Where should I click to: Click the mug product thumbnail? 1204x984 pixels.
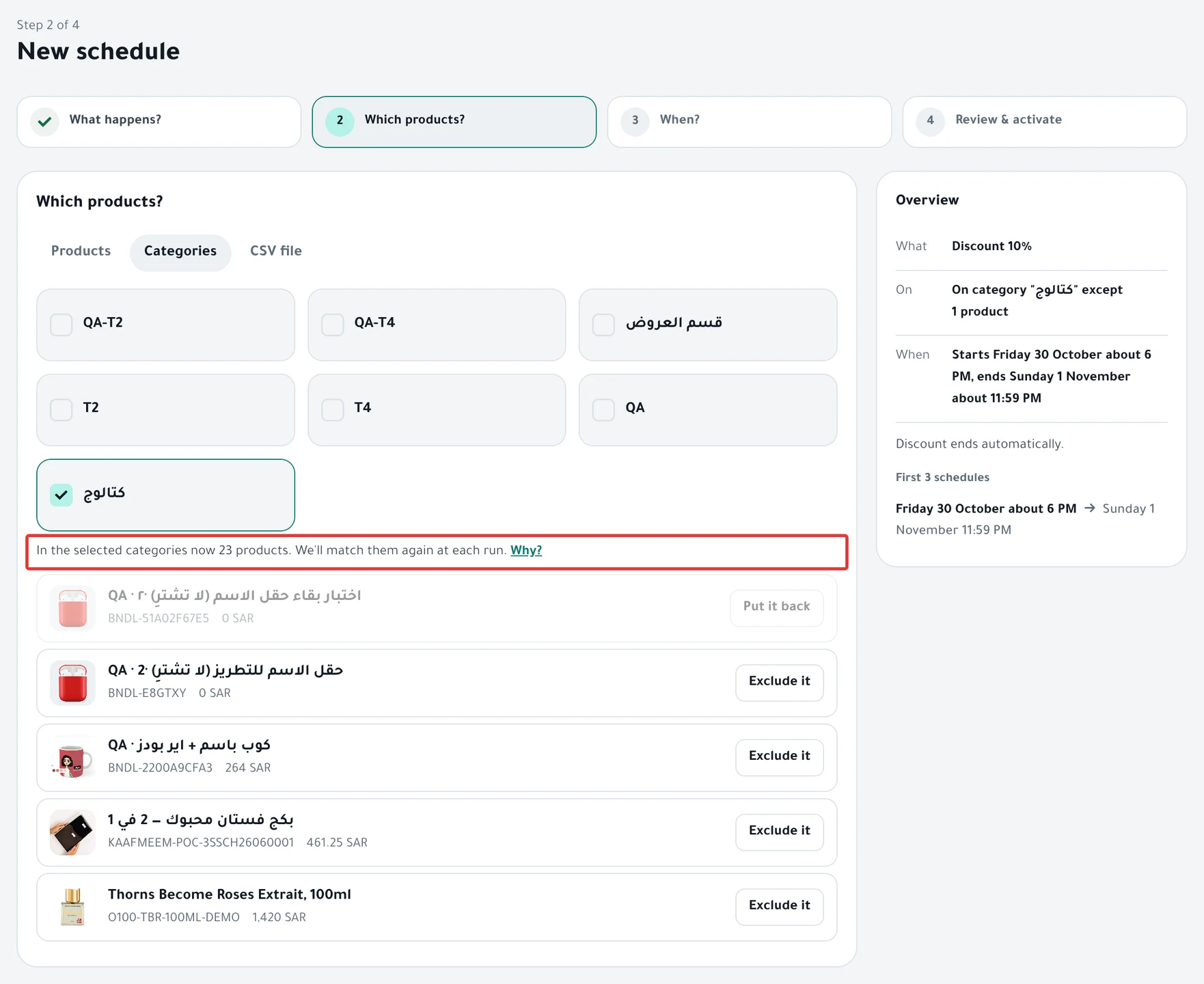point(72,758)
